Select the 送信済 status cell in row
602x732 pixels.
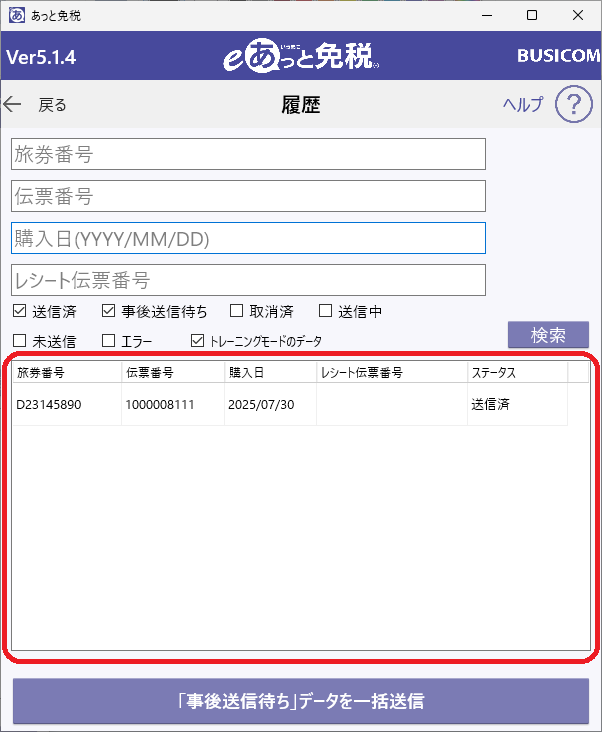coord(518,404)
